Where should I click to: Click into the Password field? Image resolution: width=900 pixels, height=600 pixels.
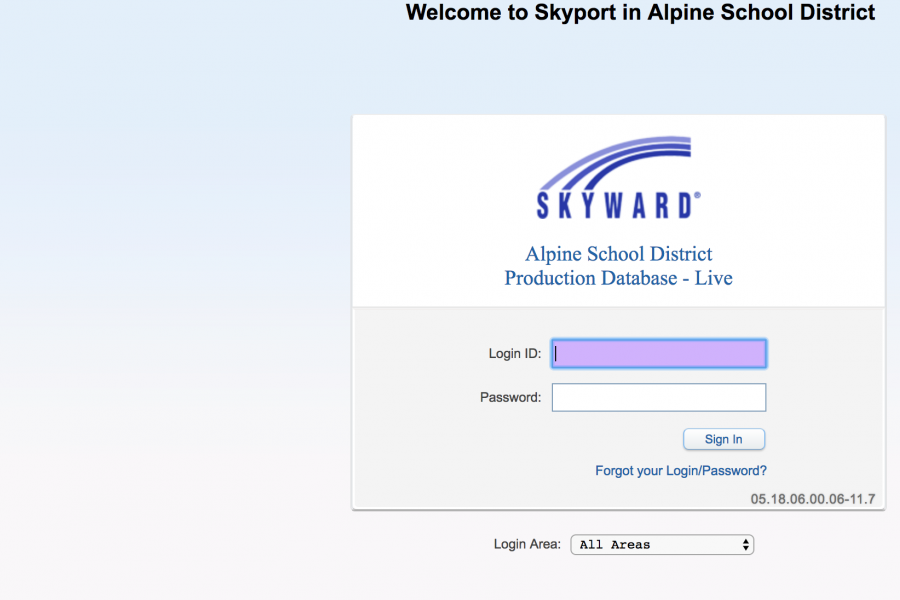pos(658,397)
